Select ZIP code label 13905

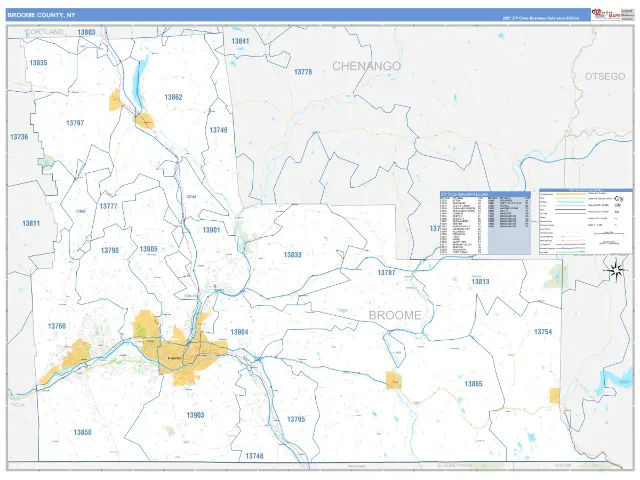coord(148,249)
